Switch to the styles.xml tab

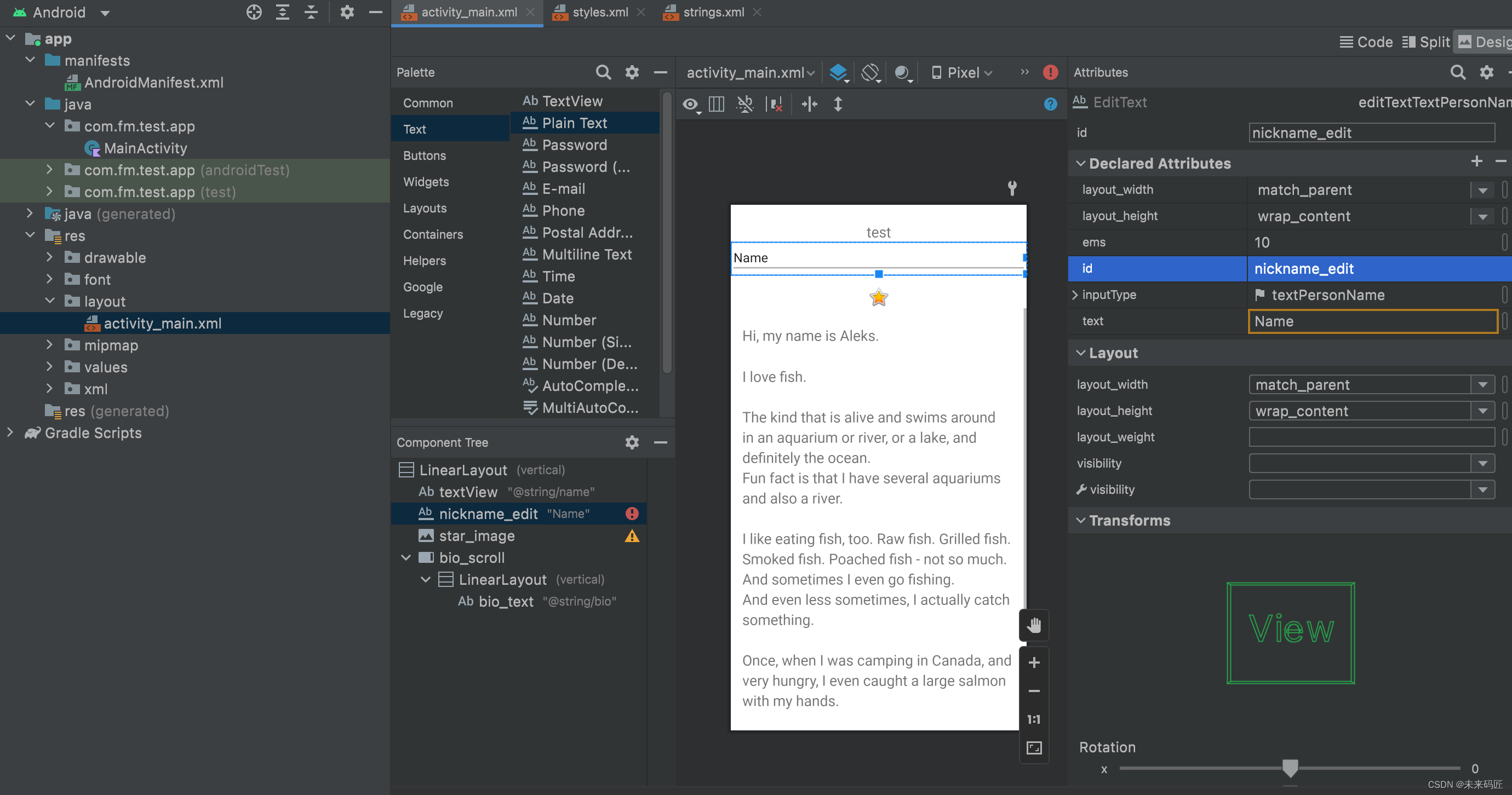tap(599, 11)
